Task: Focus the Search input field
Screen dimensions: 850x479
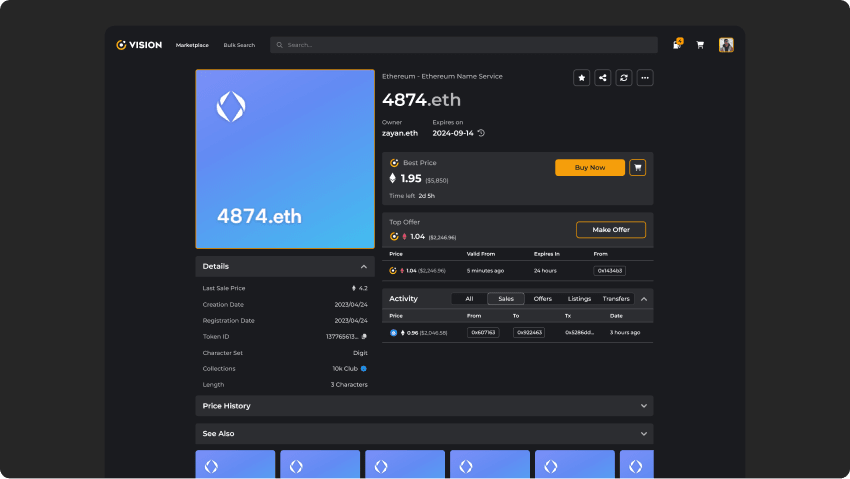Action: click(x=463, y=45)
